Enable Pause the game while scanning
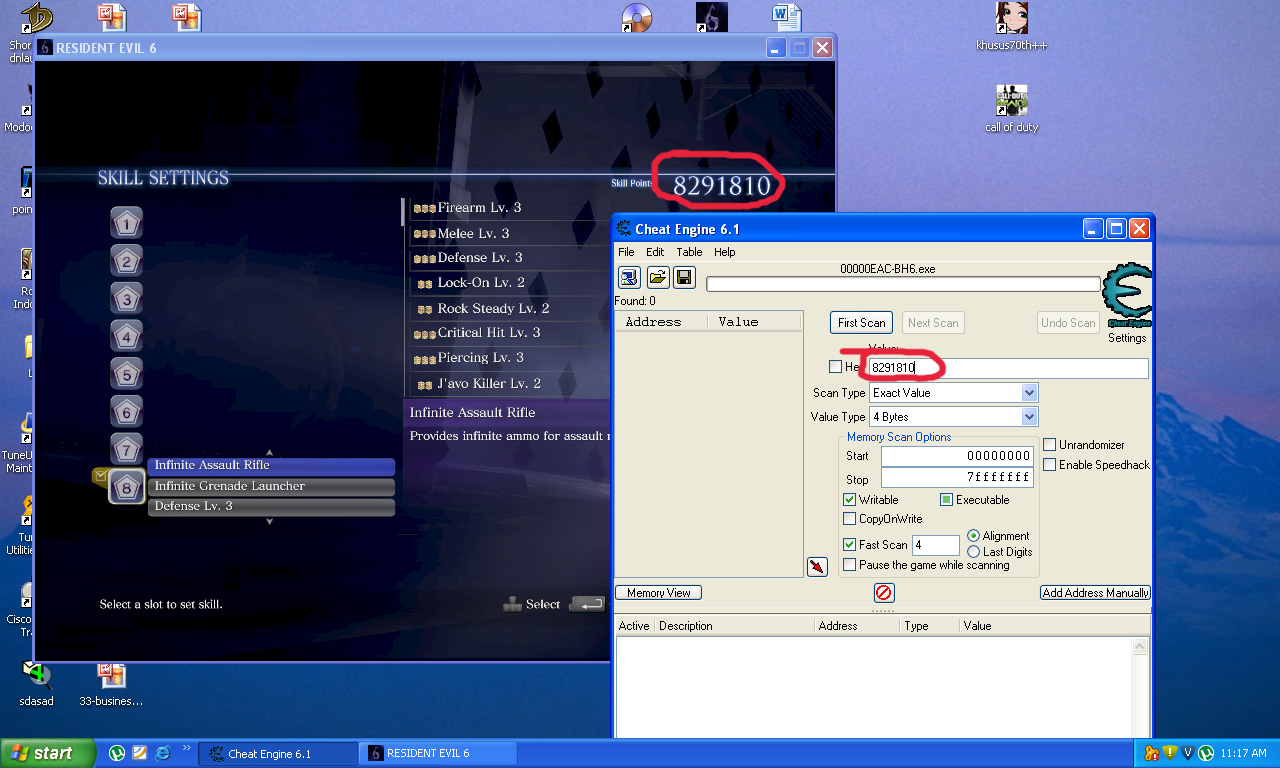This screenshot has width=1280, height=768. coord(849,565)
